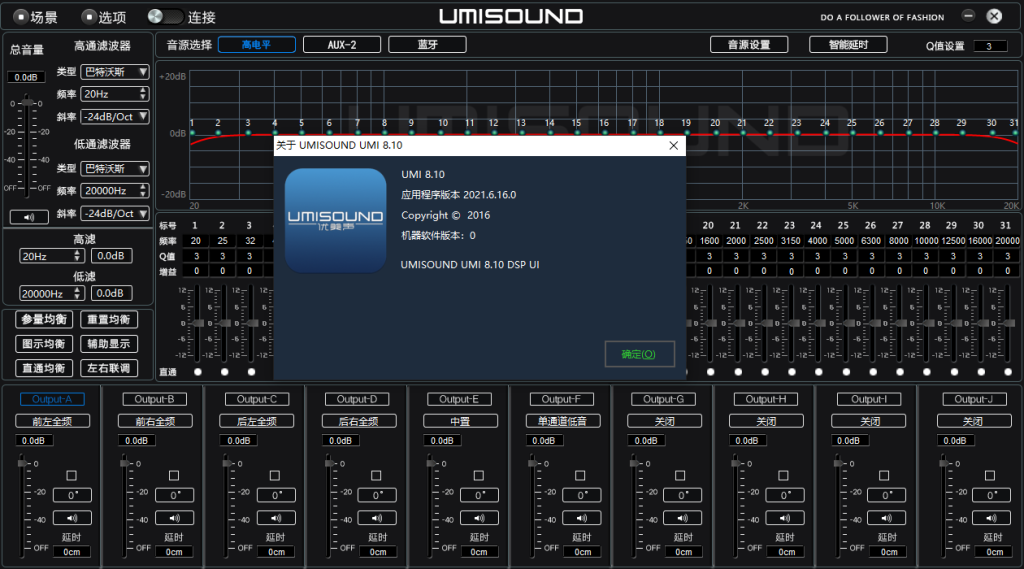Click 辅助显示 button
The height and width of the screenshot is (569, 1024).
pos(108,344)
